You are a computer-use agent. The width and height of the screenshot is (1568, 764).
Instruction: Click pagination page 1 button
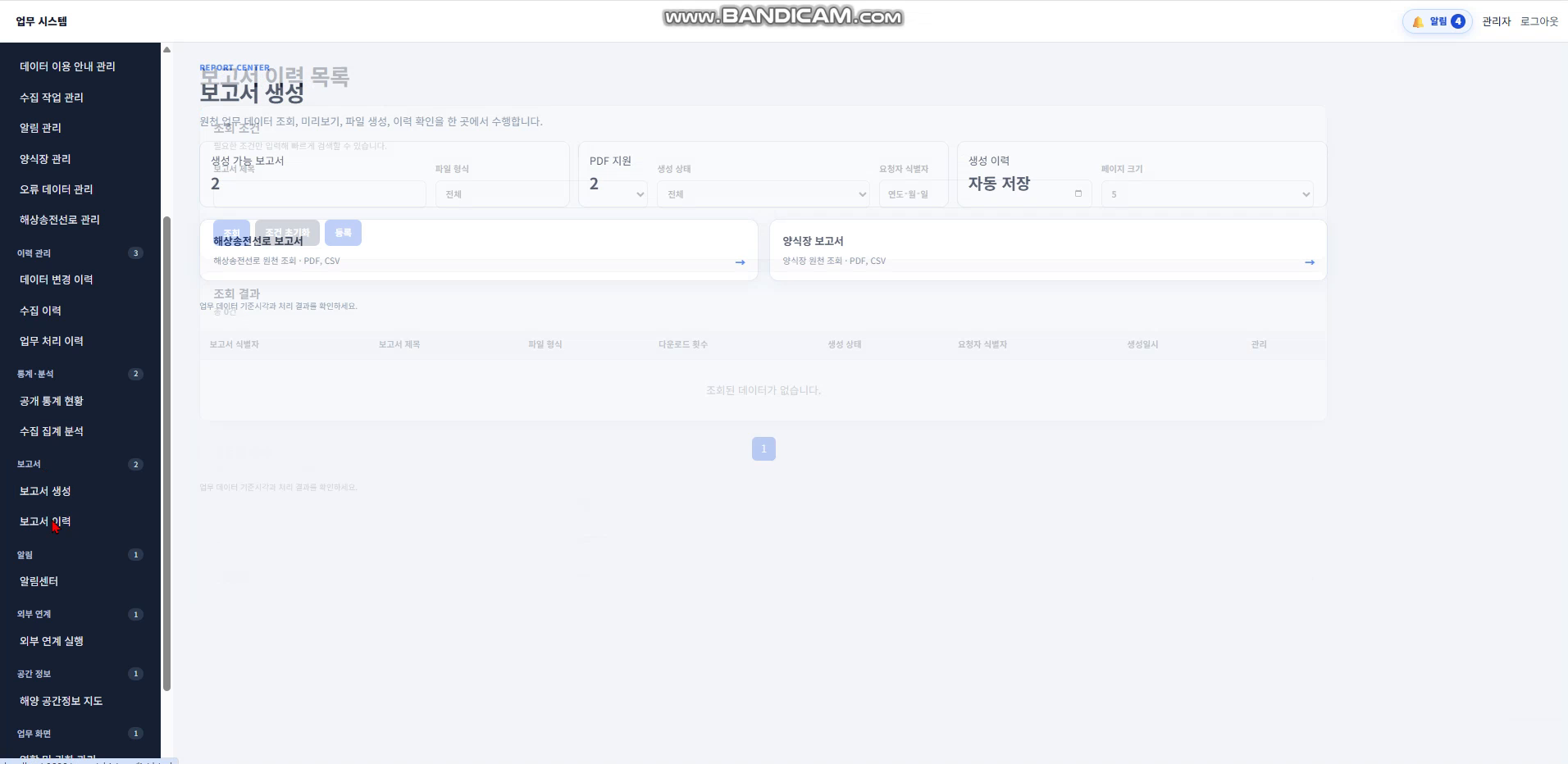coord(763,448)
